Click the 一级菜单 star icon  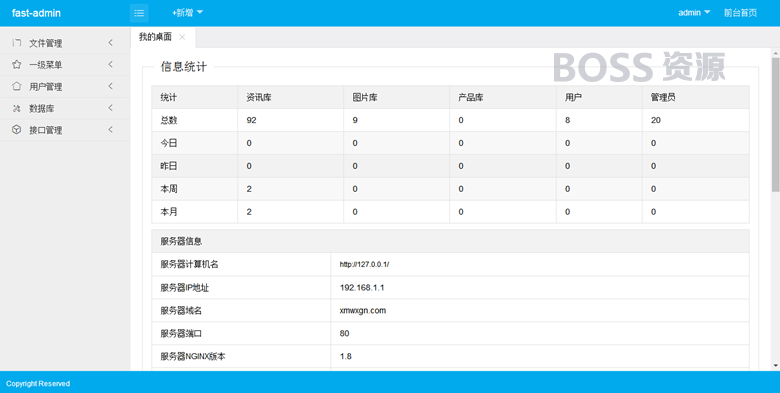16,64
